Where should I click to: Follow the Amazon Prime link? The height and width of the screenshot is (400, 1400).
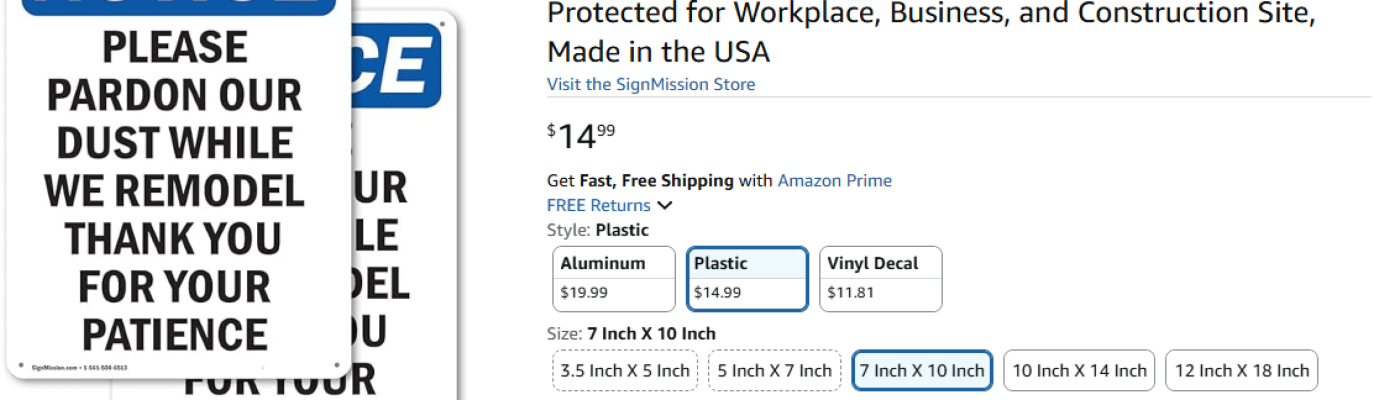834,181
